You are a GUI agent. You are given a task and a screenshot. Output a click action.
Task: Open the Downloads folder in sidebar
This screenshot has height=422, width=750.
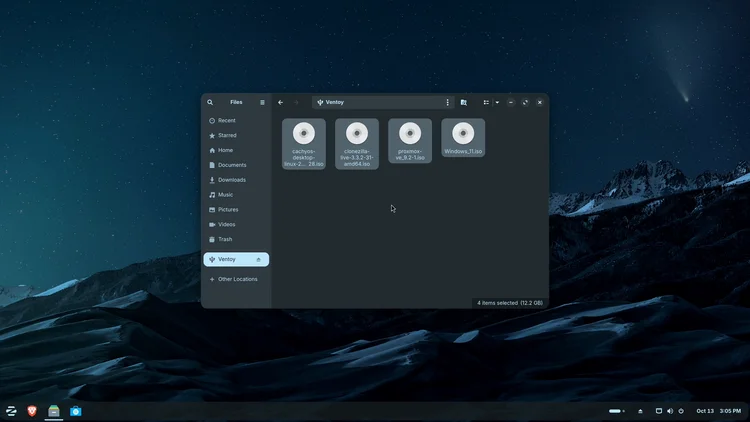pos(236,180)
